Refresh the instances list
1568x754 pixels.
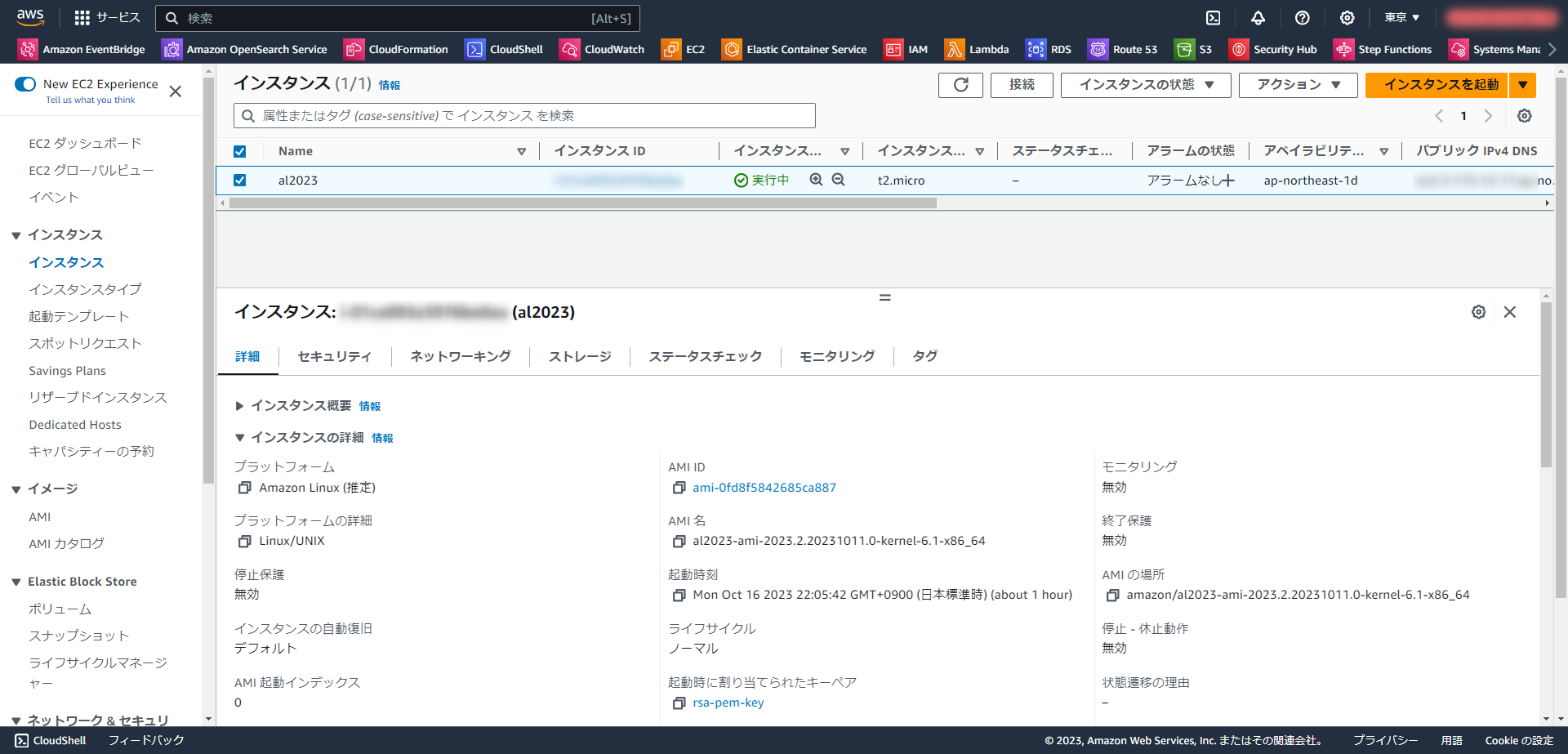click(961, 85)
